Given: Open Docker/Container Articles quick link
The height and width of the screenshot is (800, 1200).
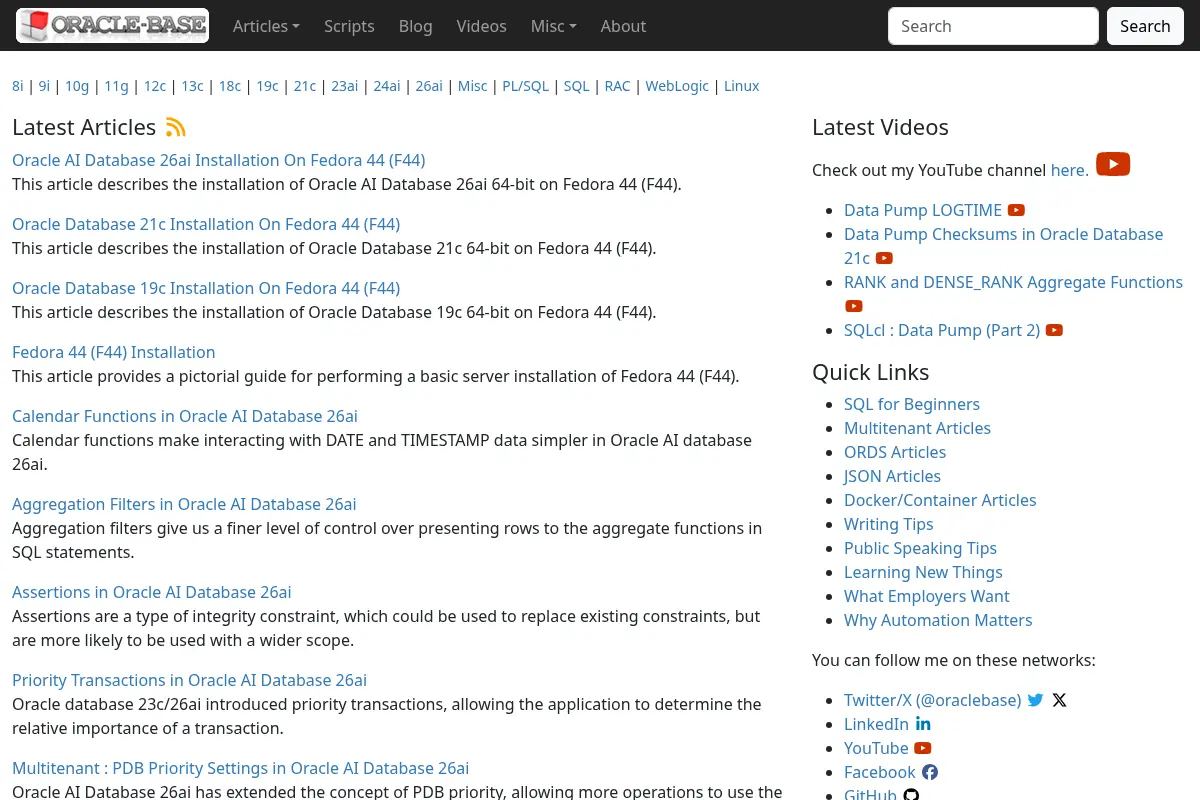Looking at the screenshot, I should point(940,500).
